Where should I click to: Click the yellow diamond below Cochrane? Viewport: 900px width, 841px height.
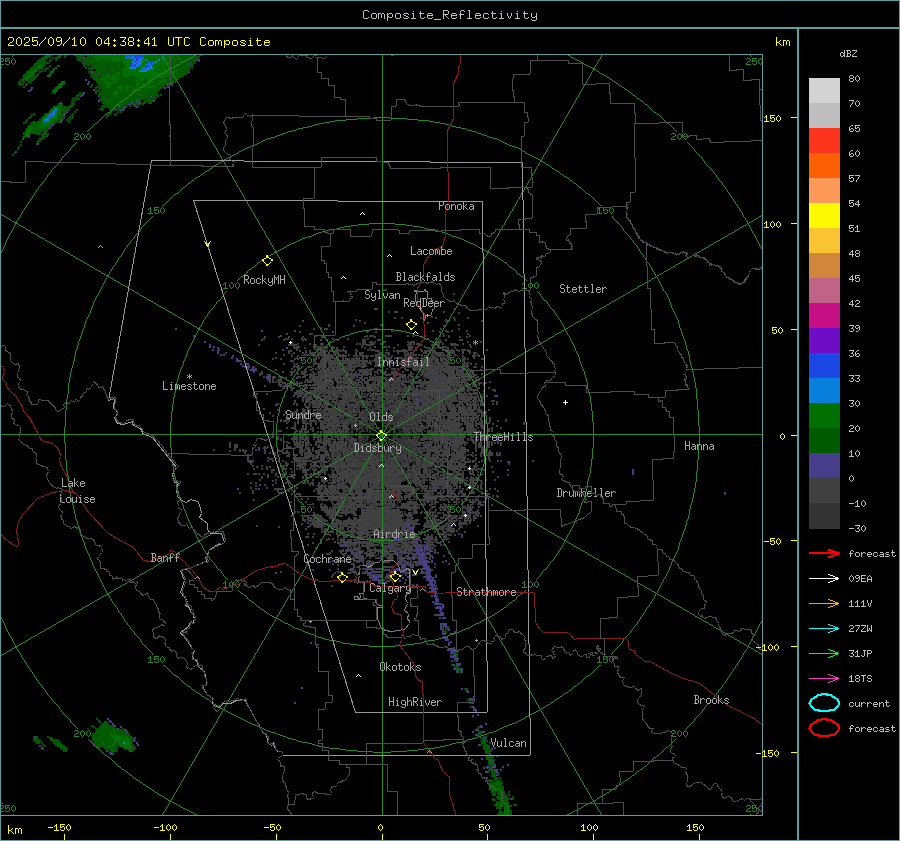[343, 578]
